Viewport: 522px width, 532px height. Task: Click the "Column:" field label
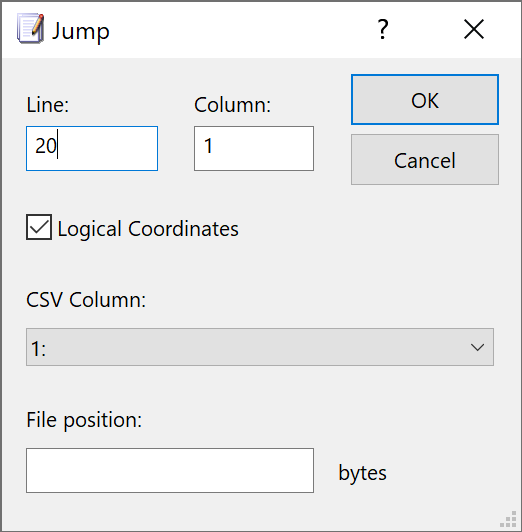click(x=233, y=105)
